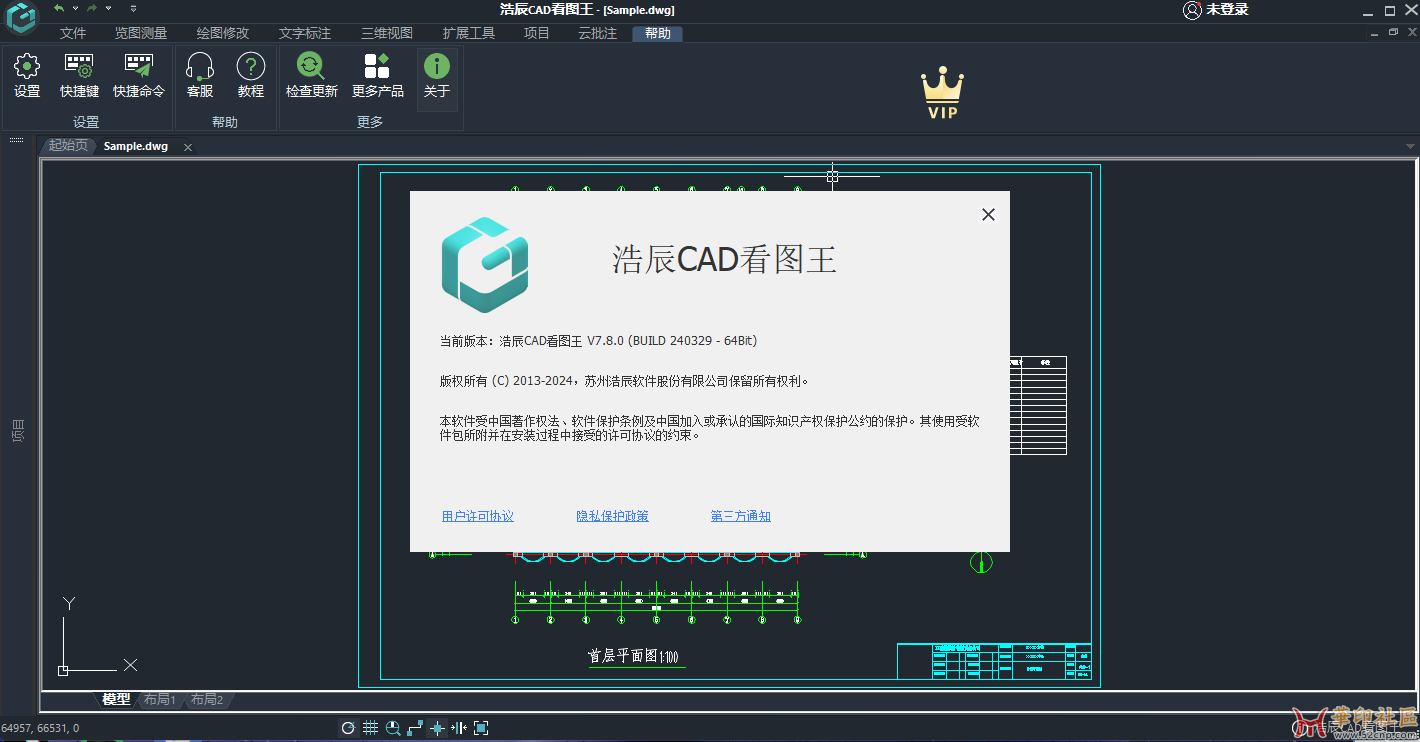The height and width of the screenshot is (742, 1420).
Task: Click the 未登录 user account icon
Action: [1191, 10]
